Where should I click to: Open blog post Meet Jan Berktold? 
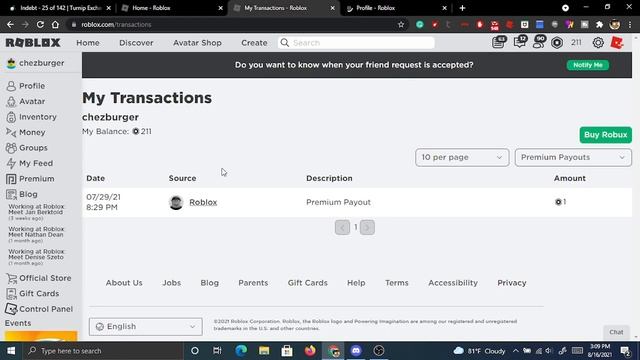36,209
